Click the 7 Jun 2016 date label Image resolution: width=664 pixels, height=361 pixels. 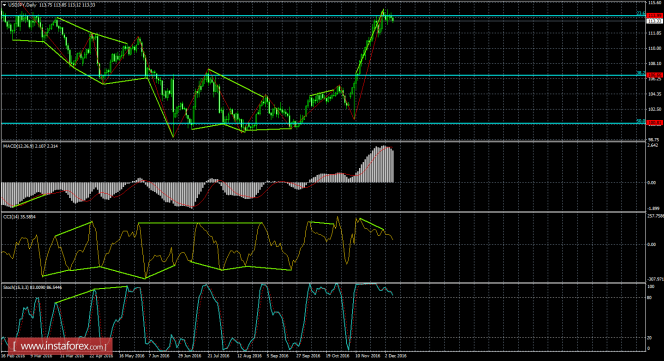(x=159, y=356)
